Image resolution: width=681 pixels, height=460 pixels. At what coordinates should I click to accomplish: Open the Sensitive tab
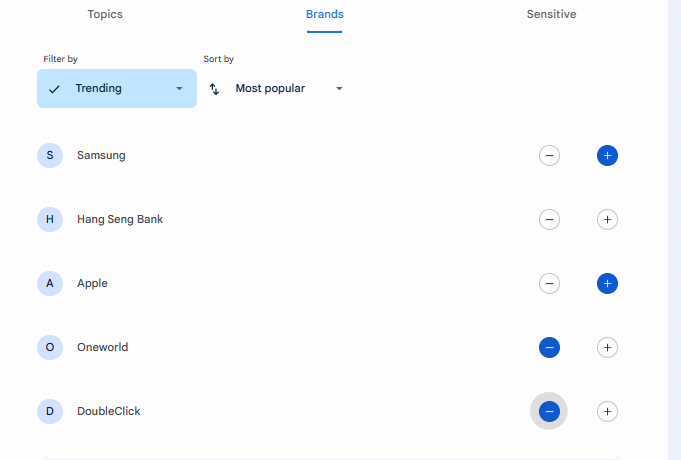[x=551, y=15]
